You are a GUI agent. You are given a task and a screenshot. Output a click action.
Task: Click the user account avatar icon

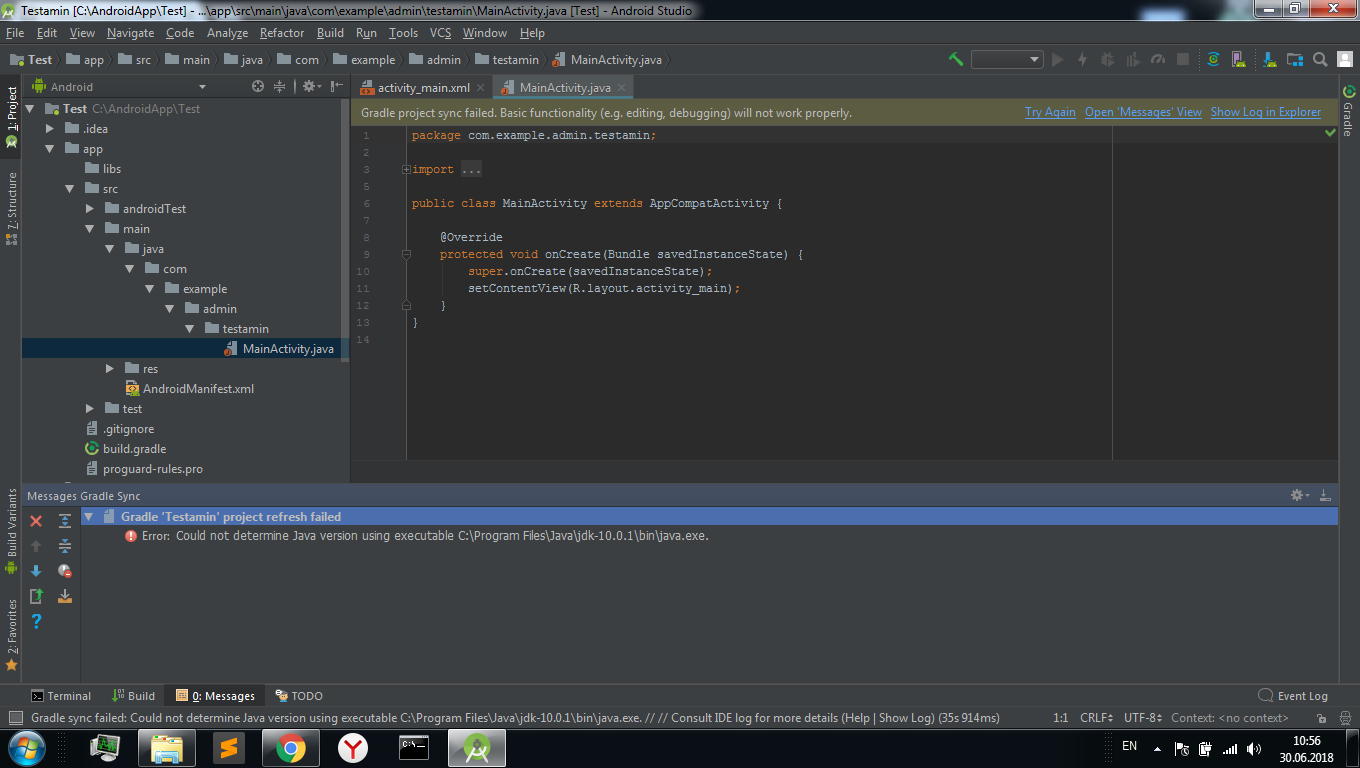1345,60
